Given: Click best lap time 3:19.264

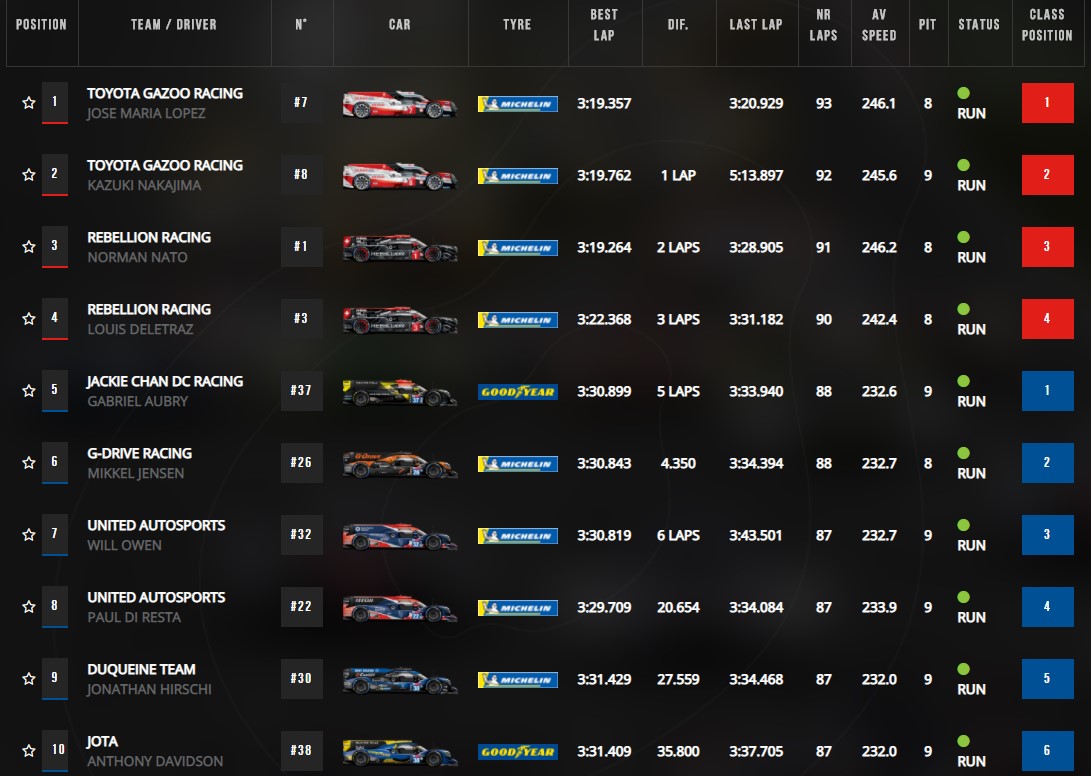Looking at the screenshot, I should 604,247.
